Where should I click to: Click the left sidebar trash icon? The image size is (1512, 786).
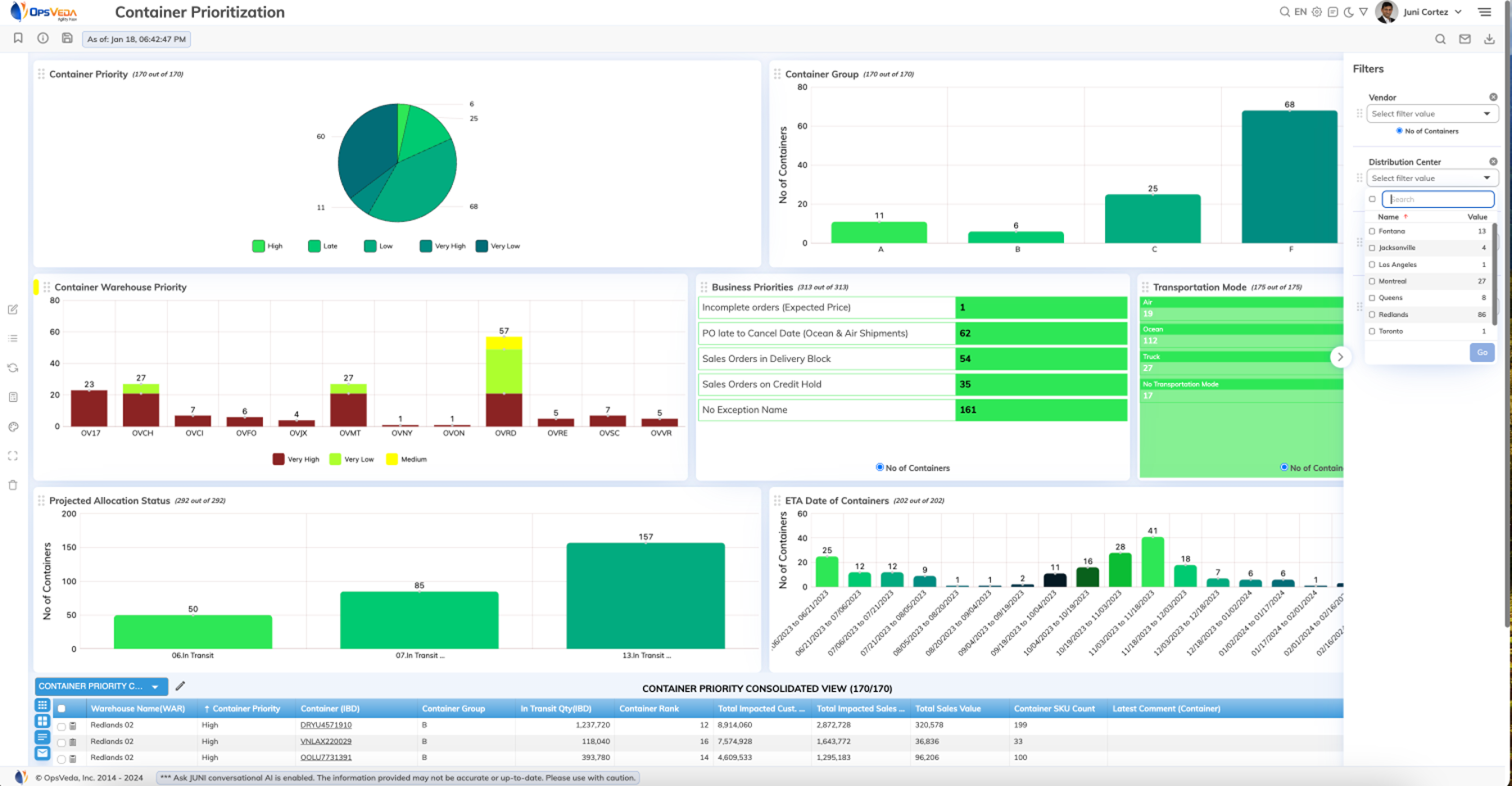pyautogui.click(x=13, y=486)
